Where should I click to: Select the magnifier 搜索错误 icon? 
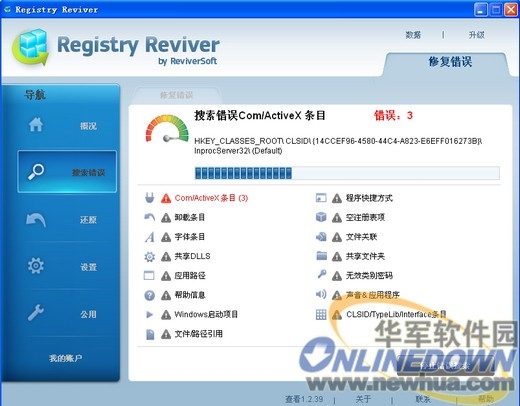tap(36, 171)
